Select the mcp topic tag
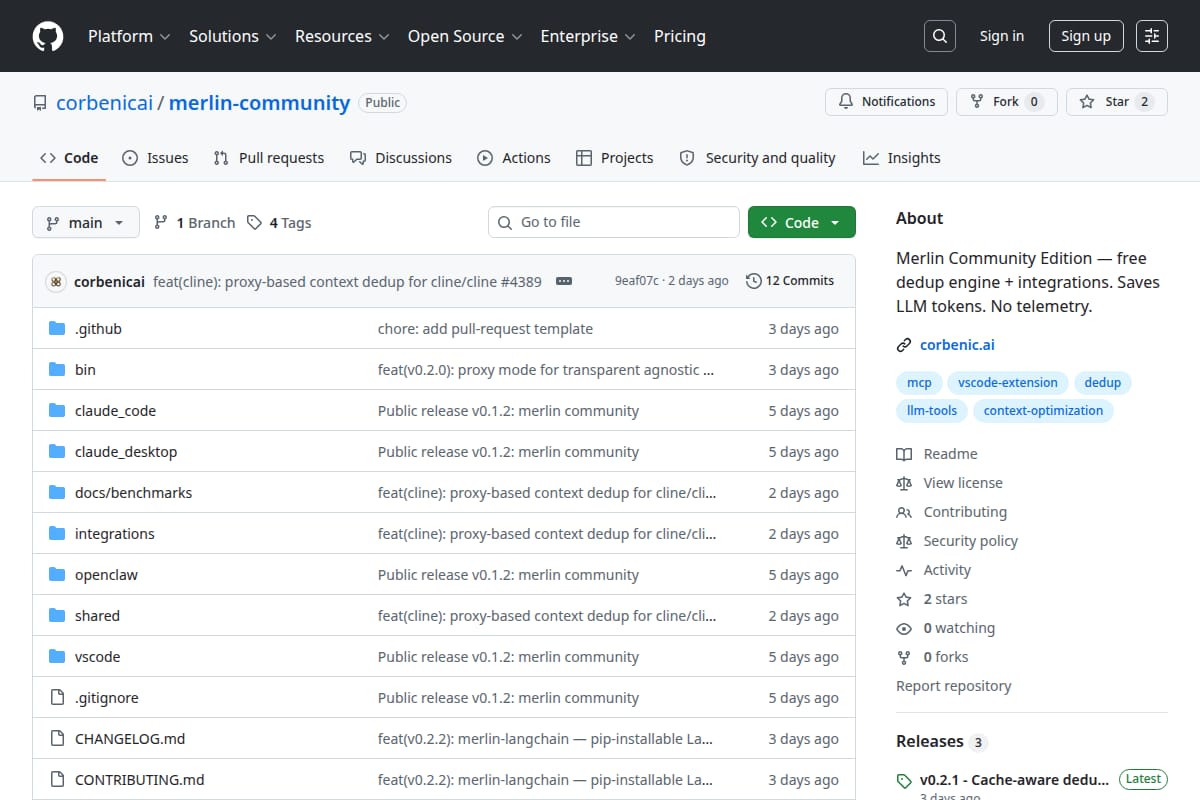1200x800 pixels. pyautogui.click(x=919, y=383)
